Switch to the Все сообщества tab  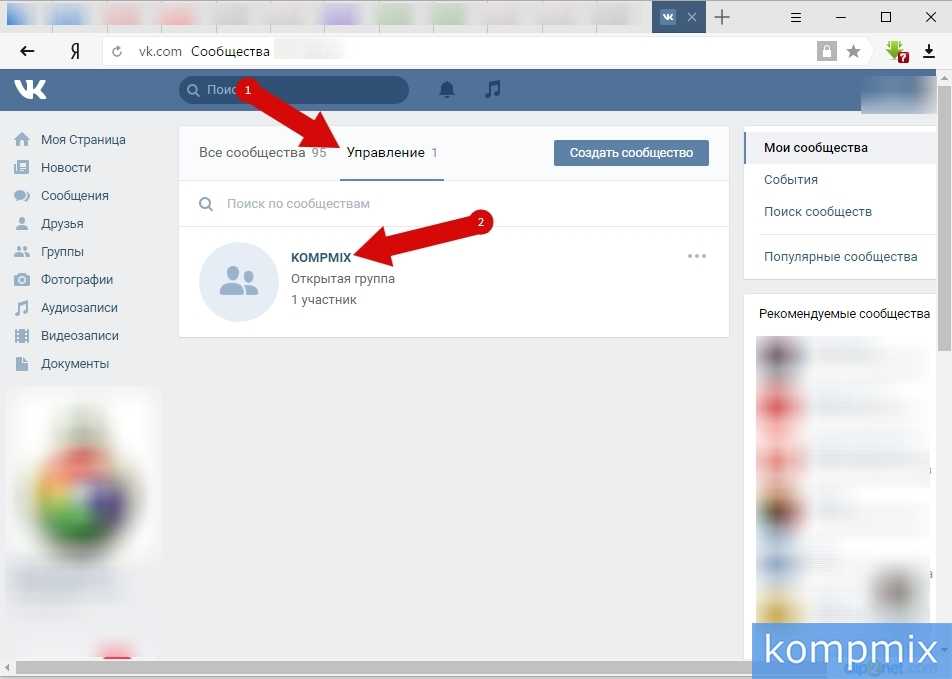(x=262, y=152)
